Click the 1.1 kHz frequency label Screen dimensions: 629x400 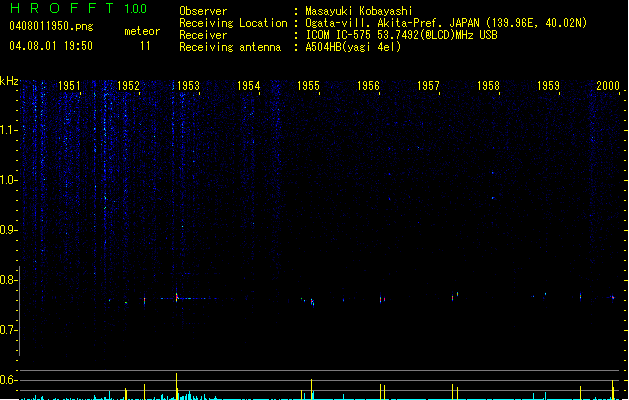8,130
